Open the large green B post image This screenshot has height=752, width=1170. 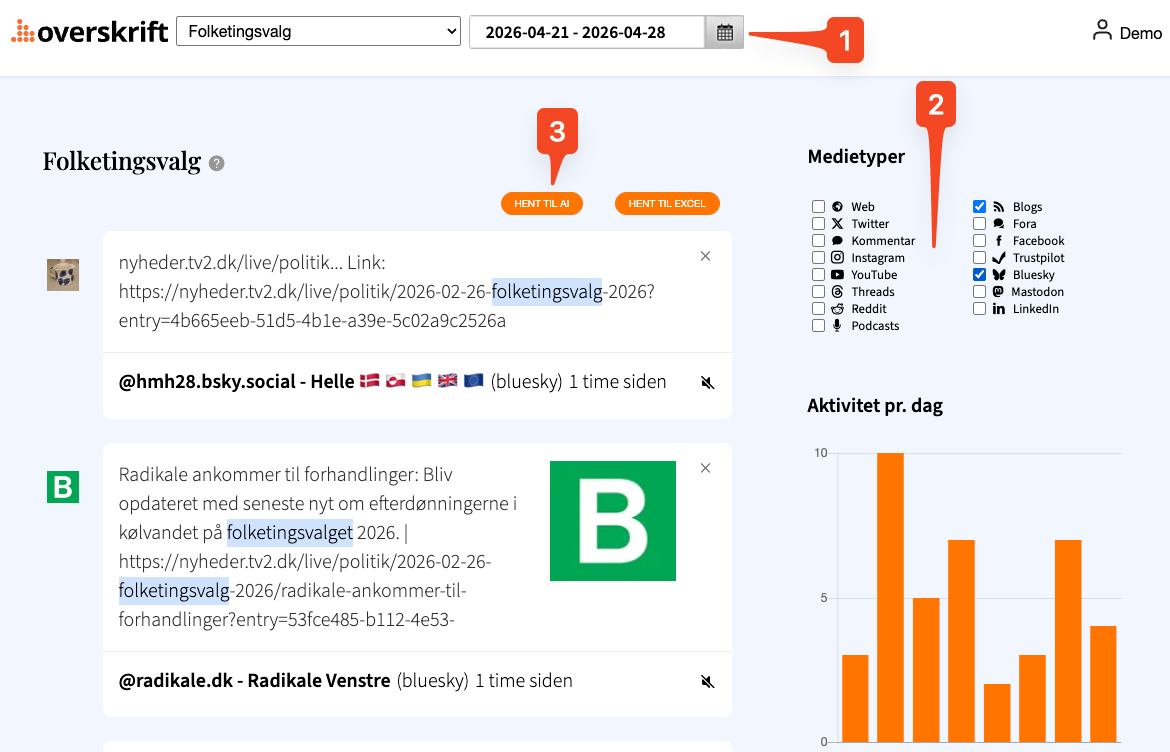(x=613, y=520)
